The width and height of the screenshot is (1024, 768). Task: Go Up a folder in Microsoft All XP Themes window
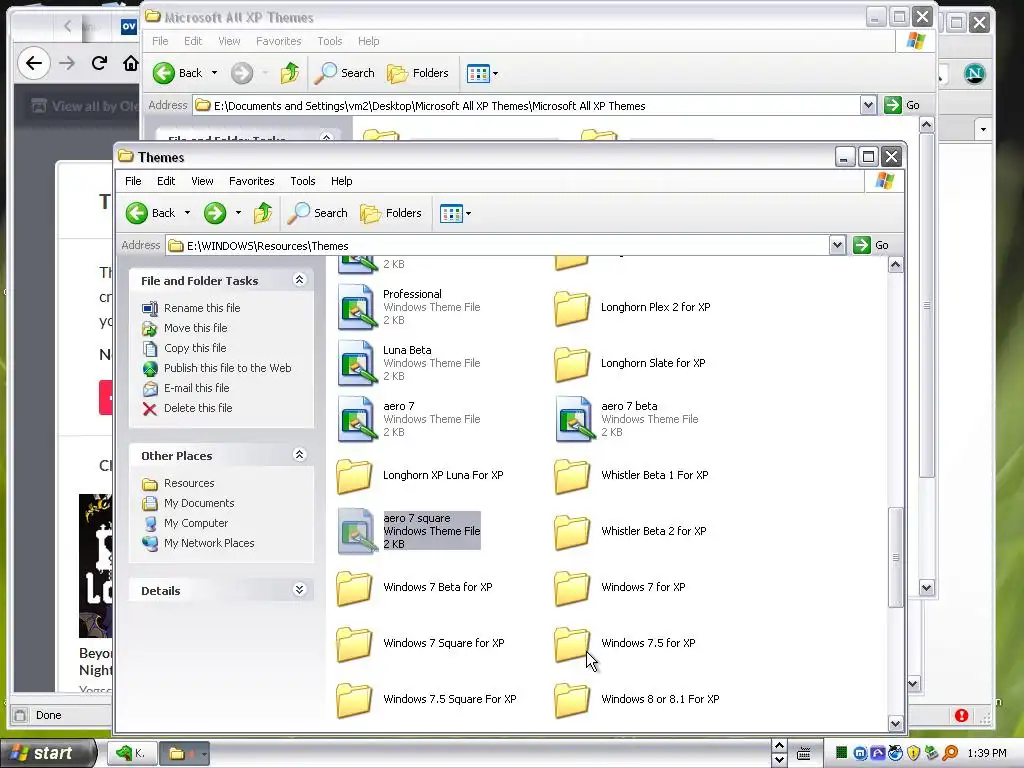(x=290, y=73)
